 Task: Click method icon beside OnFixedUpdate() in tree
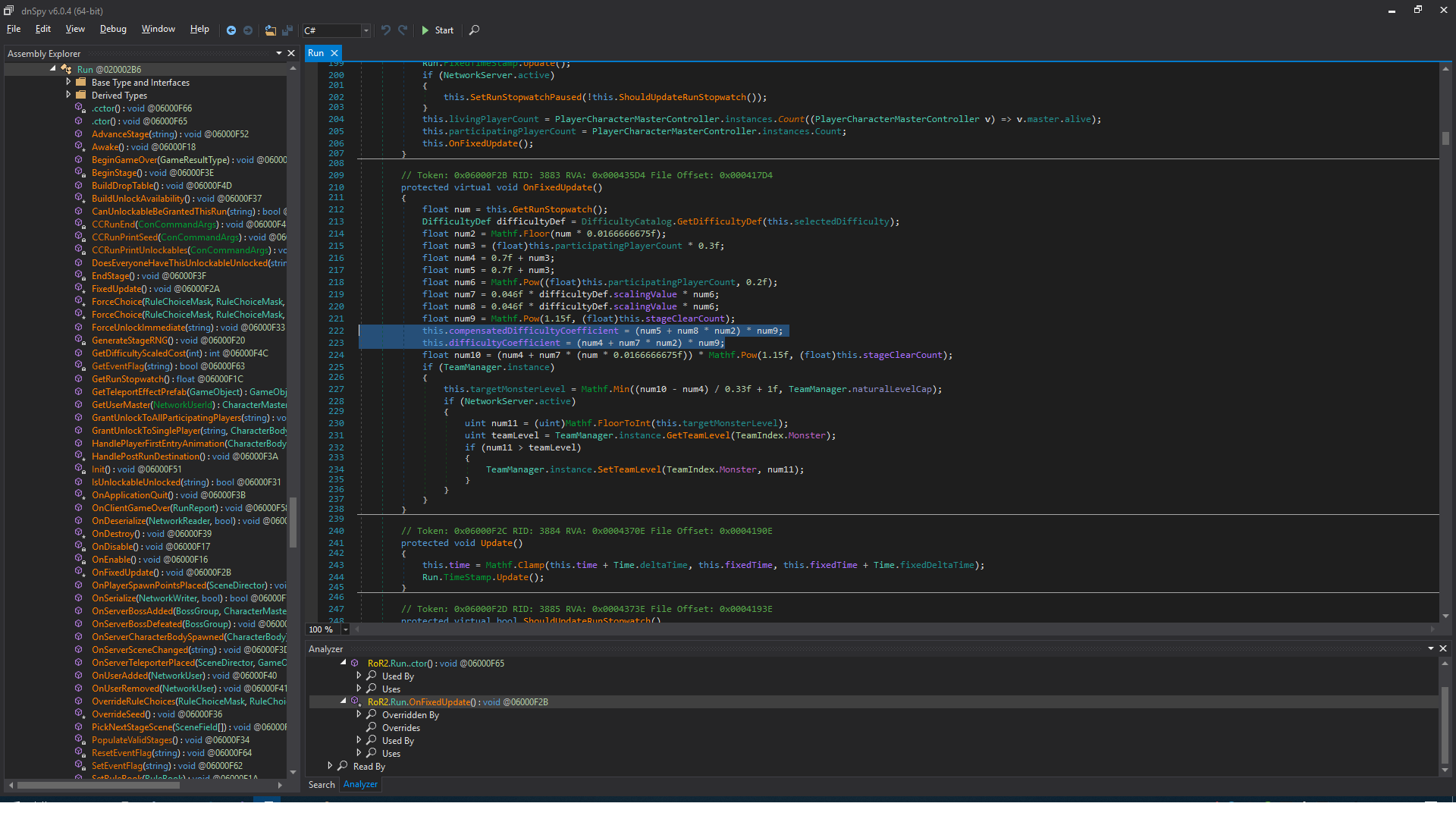(80, 572)
